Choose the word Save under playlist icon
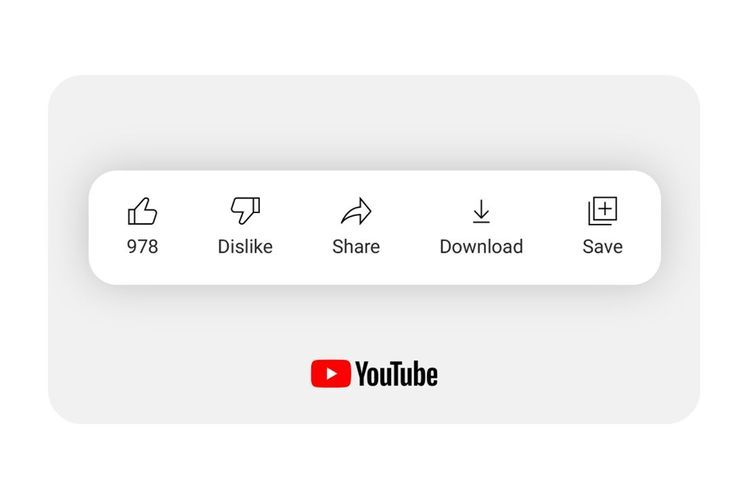 pos(603,247)
